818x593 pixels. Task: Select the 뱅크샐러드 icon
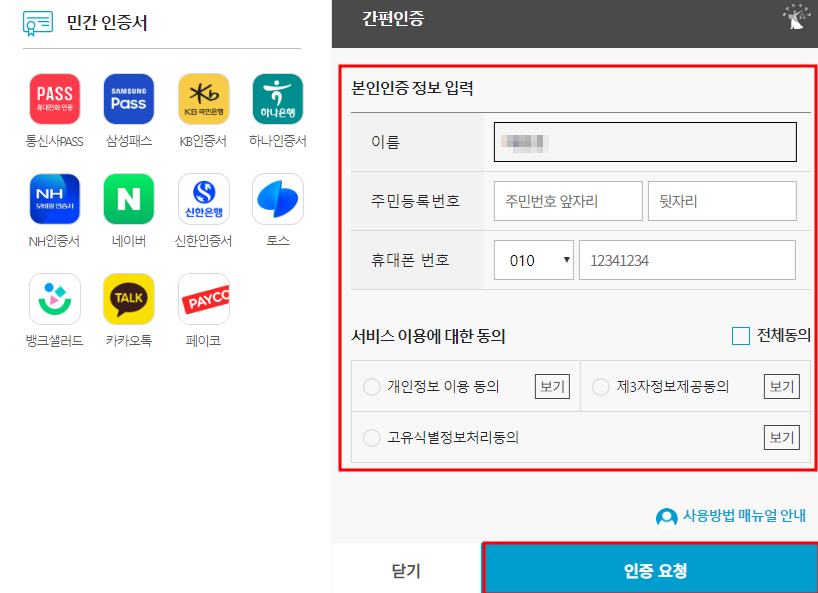pos(54,298)
